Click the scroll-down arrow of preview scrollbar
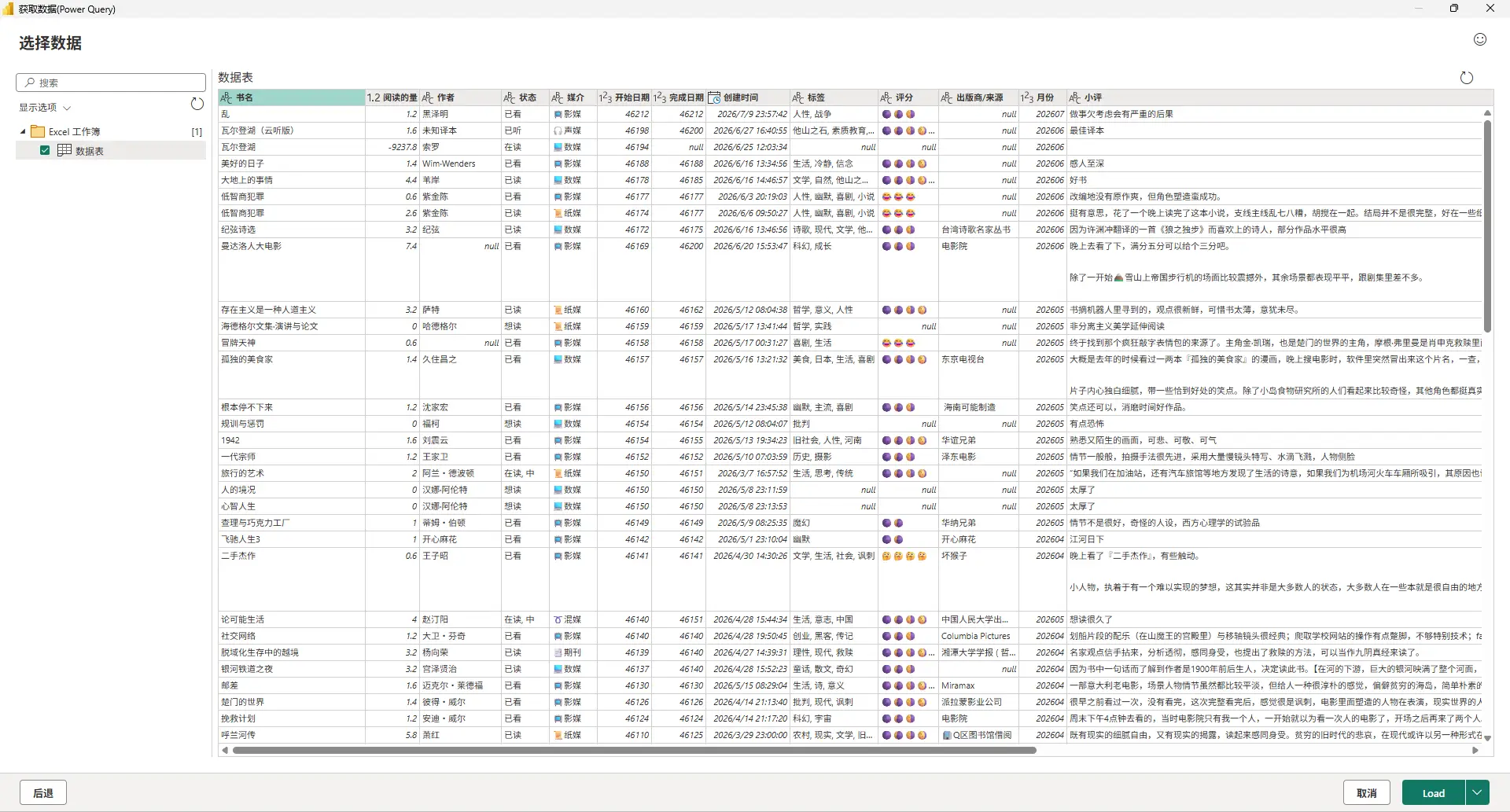Image resolution: width=1510 pixels, height=812 pixels. click(x=1486, y=737)
